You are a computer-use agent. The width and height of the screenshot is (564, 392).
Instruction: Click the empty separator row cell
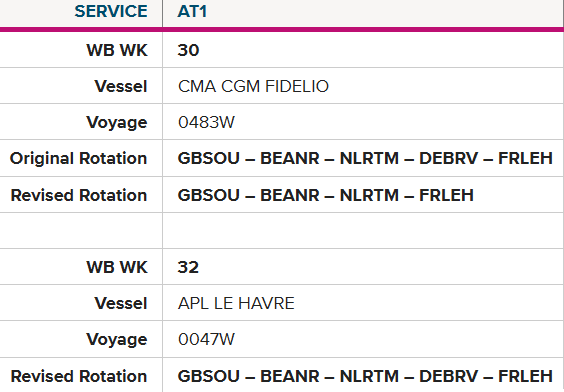363,231
